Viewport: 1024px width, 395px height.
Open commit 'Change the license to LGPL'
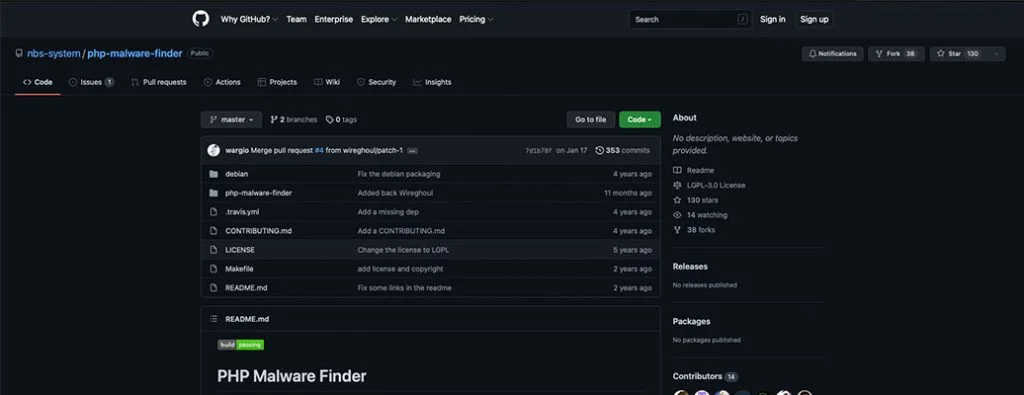tap(403, 250)
